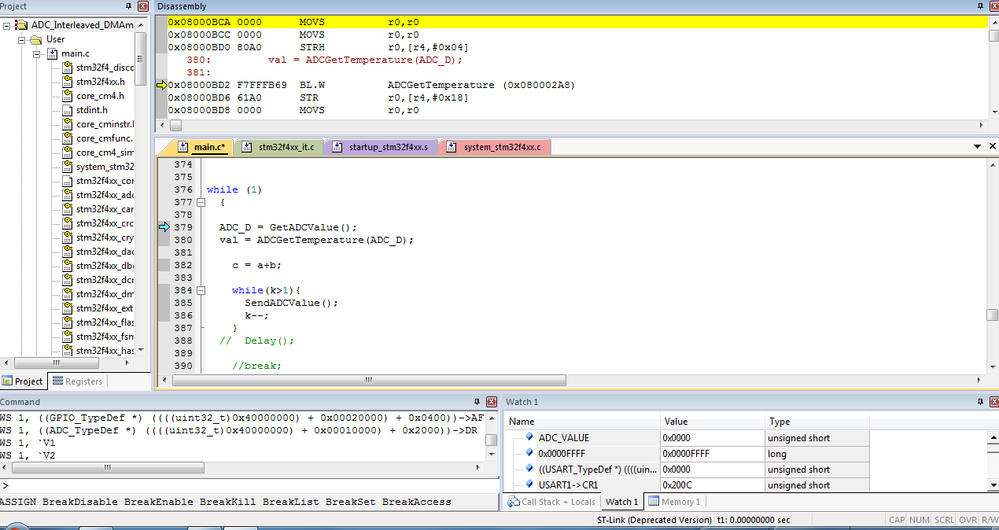Image resolution: width=999 pixels, height=530 pixels.
Task: Open the Memory 1 tab
Action: [676, 501]
